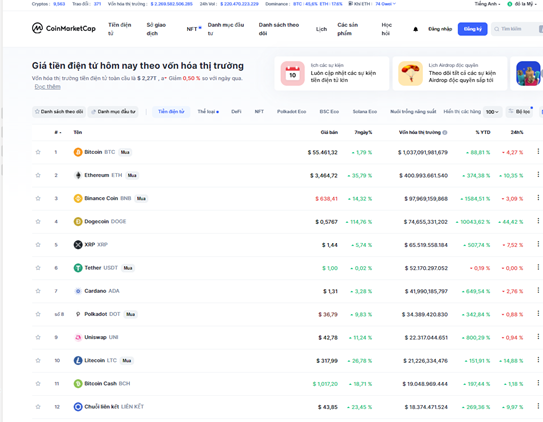Image resolution: width=543 pixels, height=422 pixels.
Task: Open Bitcoin row three-dot menu
Action: coord(538,151)
